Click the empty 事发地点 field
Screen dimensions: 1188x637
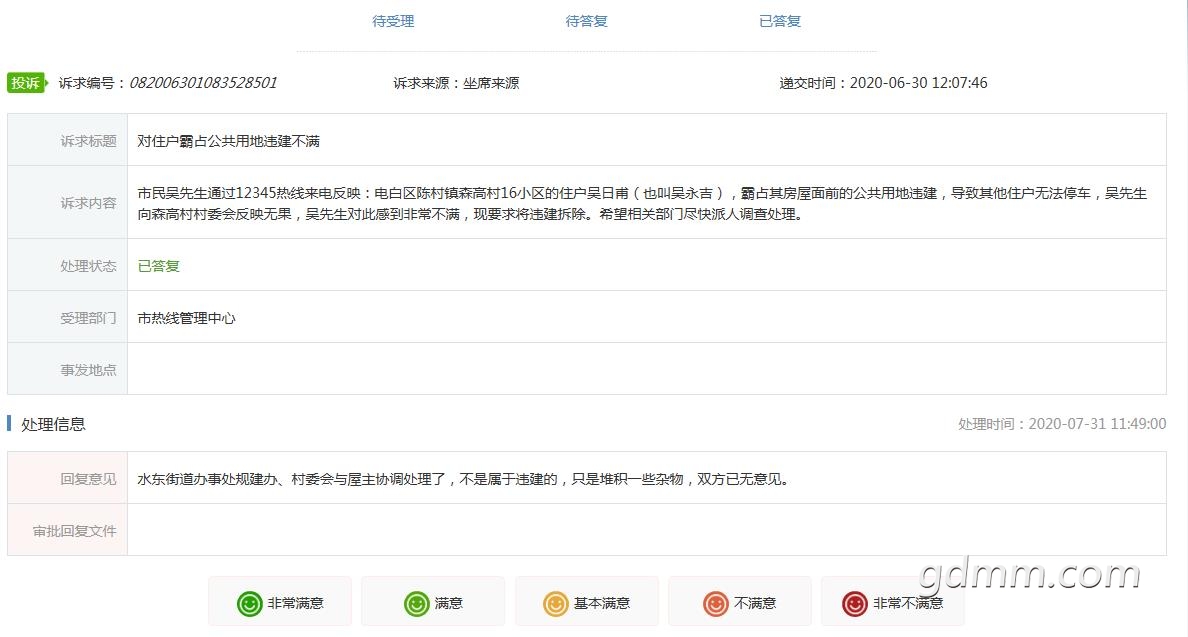(646, 369)
